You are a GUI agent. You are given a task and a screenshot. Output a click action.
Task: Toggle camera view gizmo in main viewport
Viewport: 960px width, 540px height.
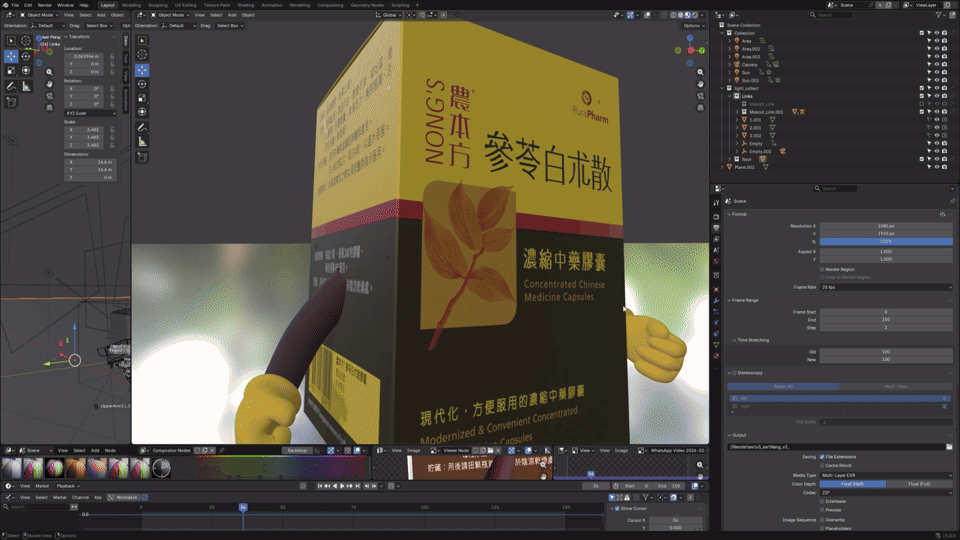tap(700, 96)
